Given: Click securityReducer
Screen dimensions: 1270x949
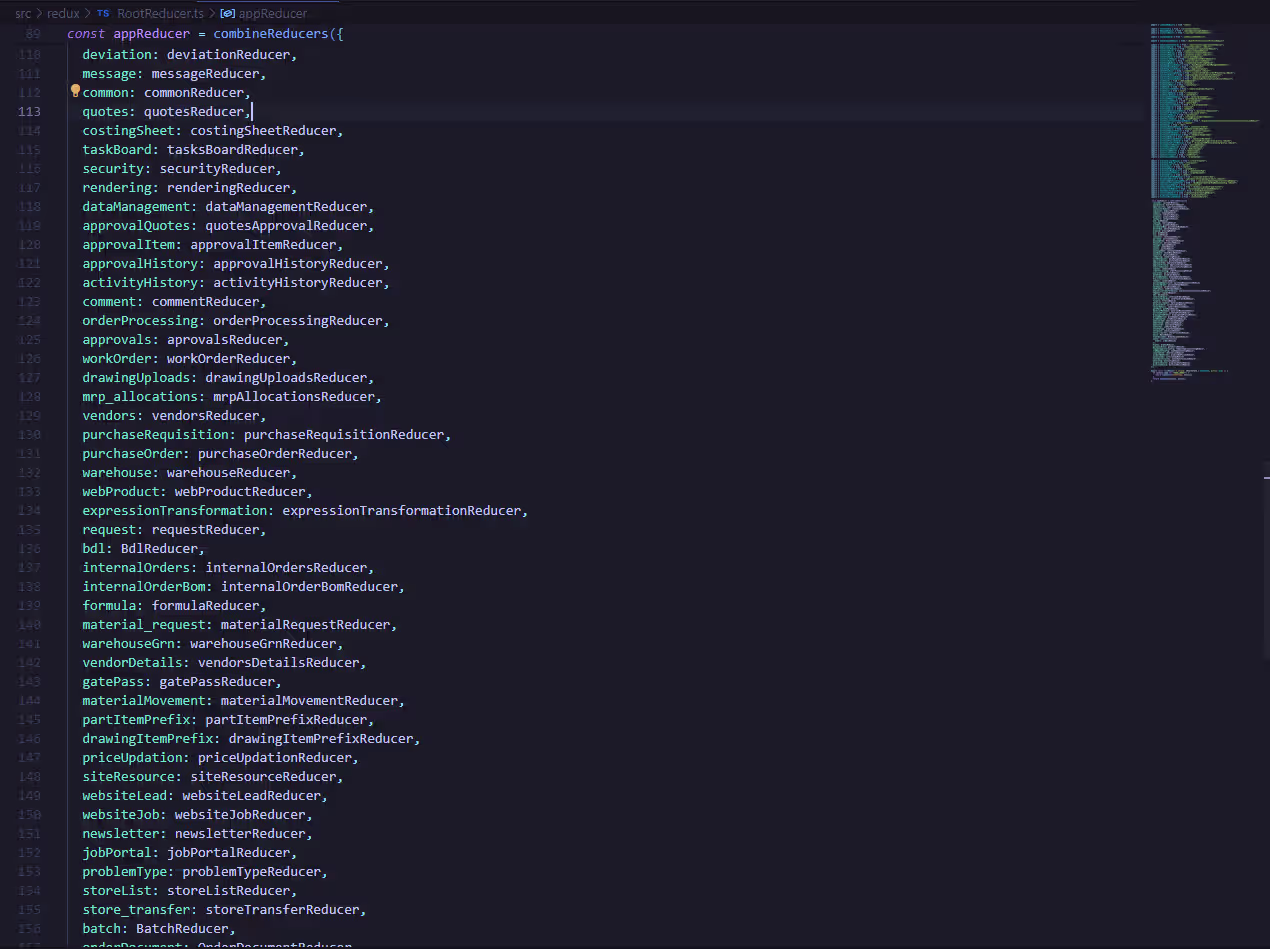Looking at the screenshot, I should (x=217, y=168).
